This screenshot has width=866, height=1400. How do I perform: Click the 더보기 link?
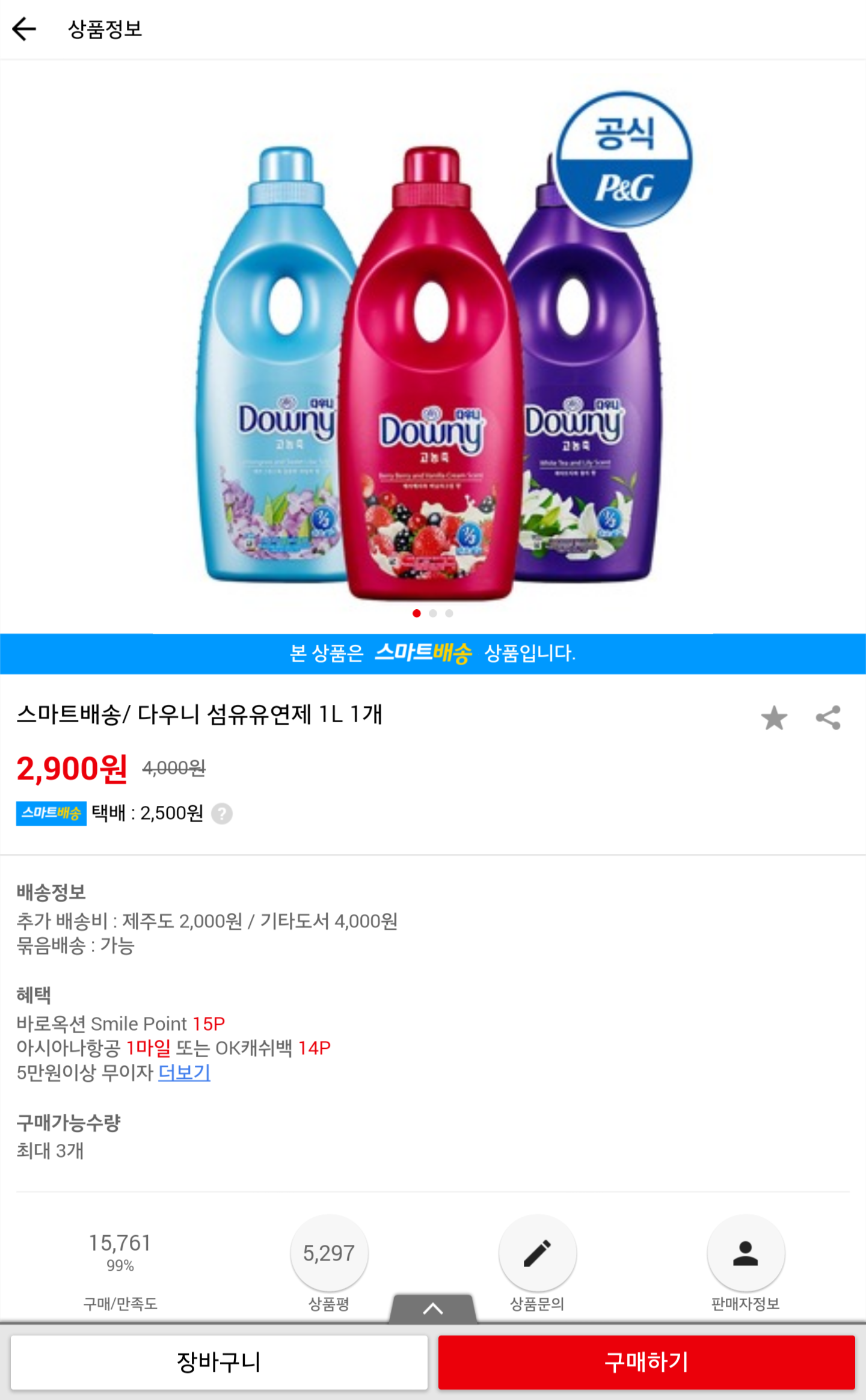pos(184,1072)
